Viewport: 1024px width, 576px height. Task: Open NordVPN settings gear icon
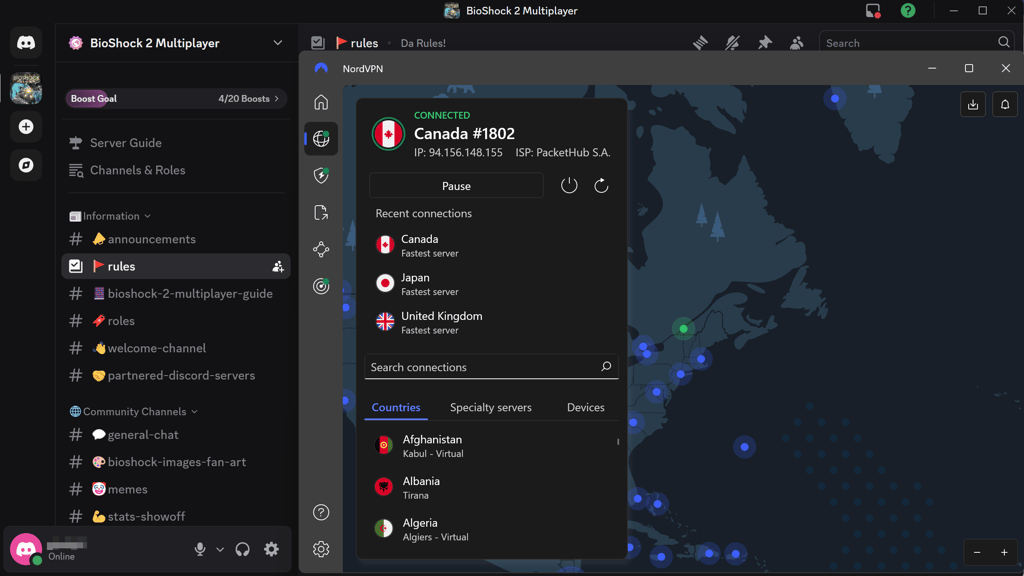tap(321, 549)
